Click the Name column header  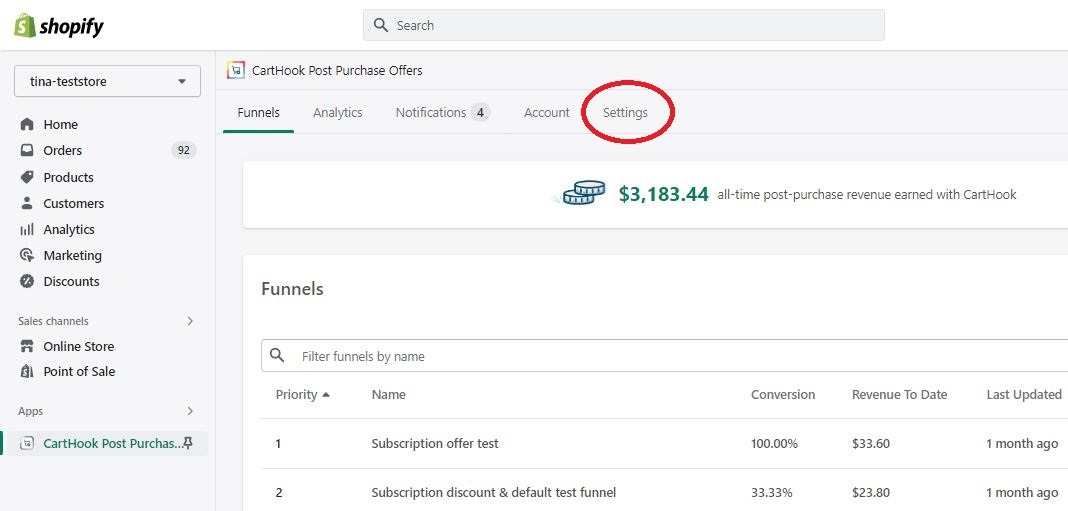388,394
